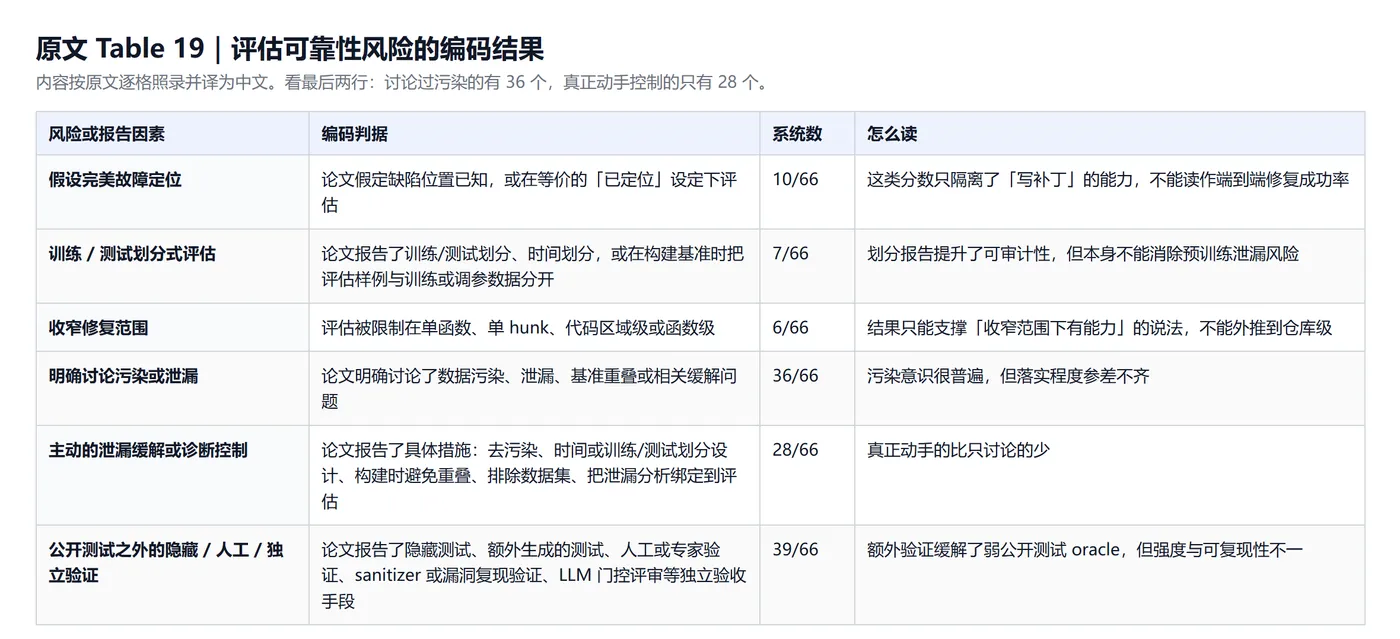The image size is (1400, 639).
Task: Click the '收窄修复范围' row label
Action: 99,328
